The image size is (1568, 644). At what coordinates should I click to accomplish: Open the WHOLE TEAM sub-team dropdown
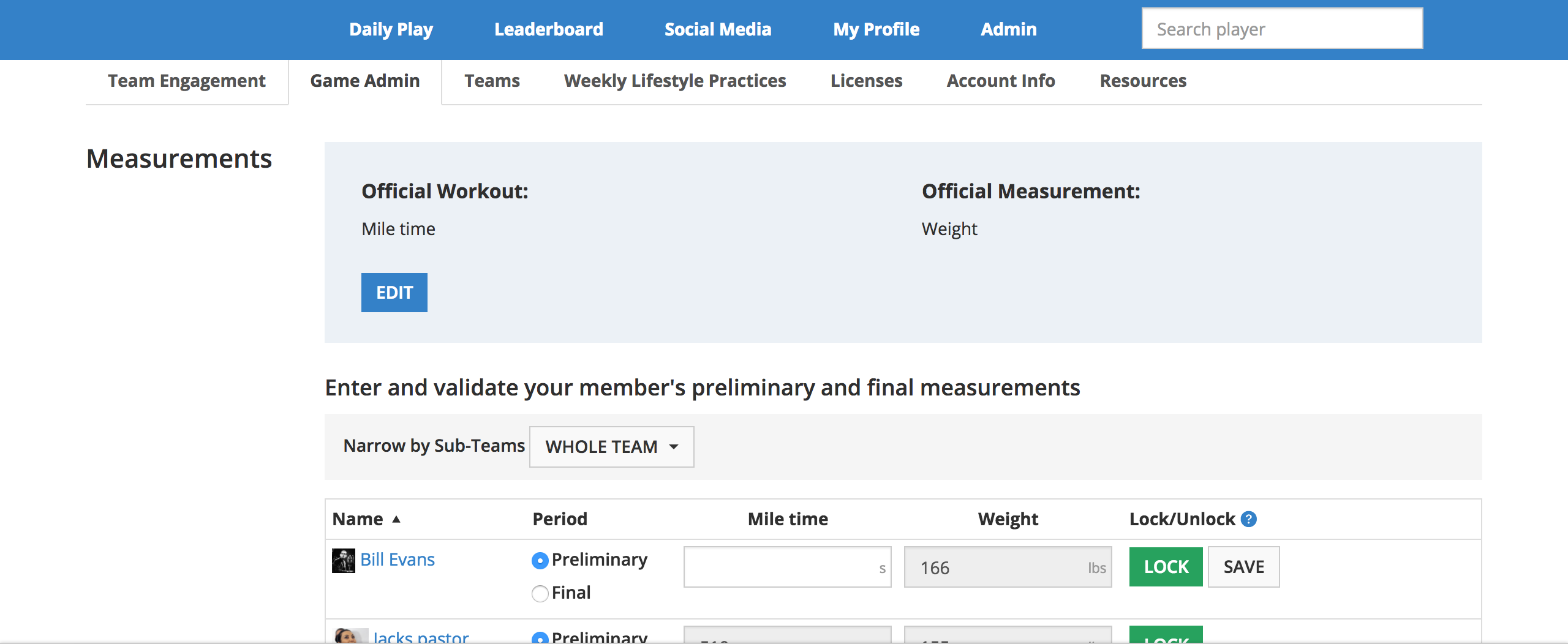coord(611,447)
